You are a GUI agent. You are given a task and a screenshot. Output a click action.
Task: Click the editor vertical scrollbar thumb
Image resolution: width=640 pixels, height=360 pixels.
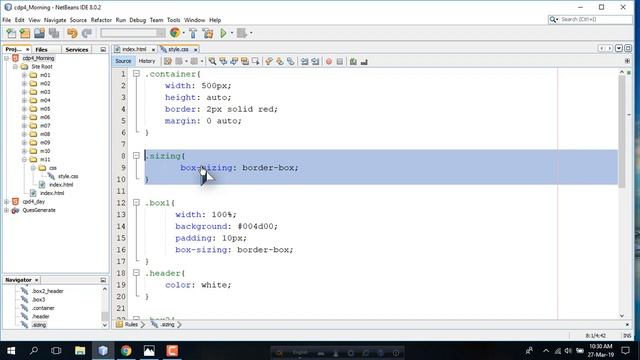coord(622,131)
